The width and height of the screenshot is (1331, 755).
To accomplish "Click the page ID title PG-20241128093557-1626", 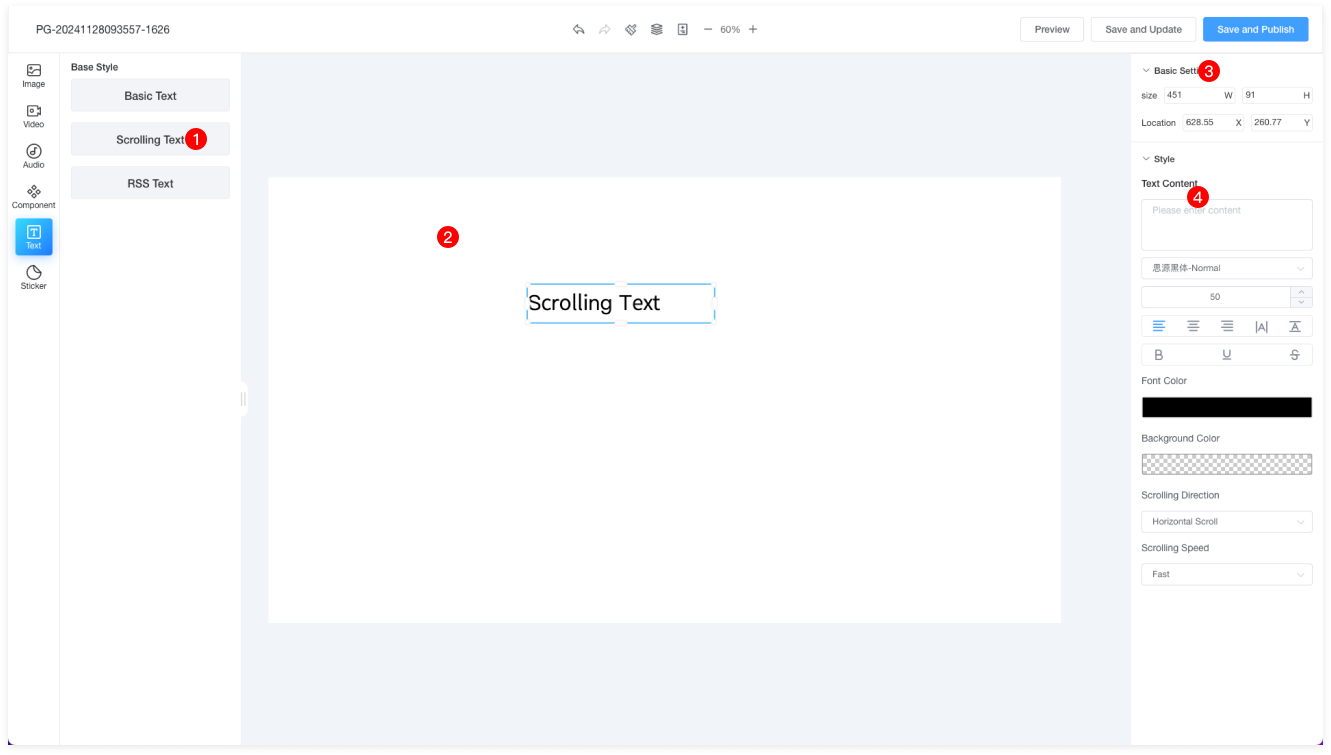I will pos(103,30).
